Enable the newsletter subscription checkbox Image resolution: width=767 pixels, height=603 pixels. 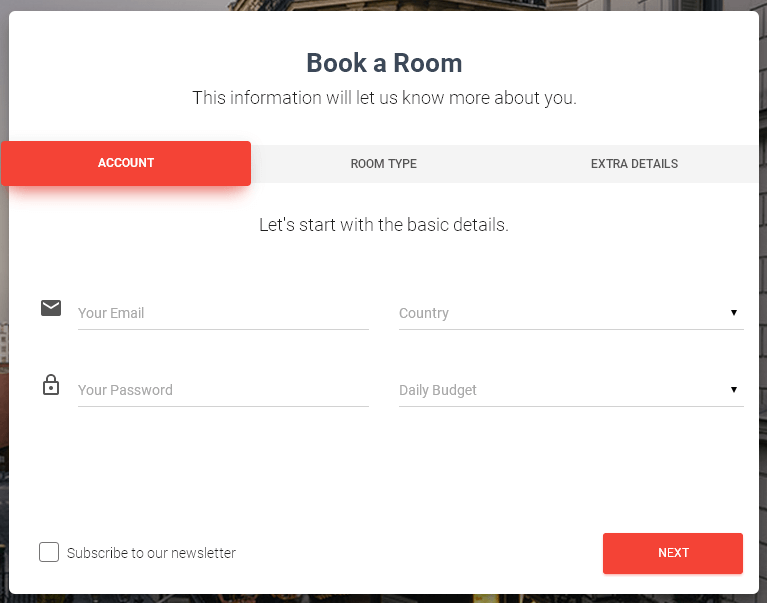(49, 552)
